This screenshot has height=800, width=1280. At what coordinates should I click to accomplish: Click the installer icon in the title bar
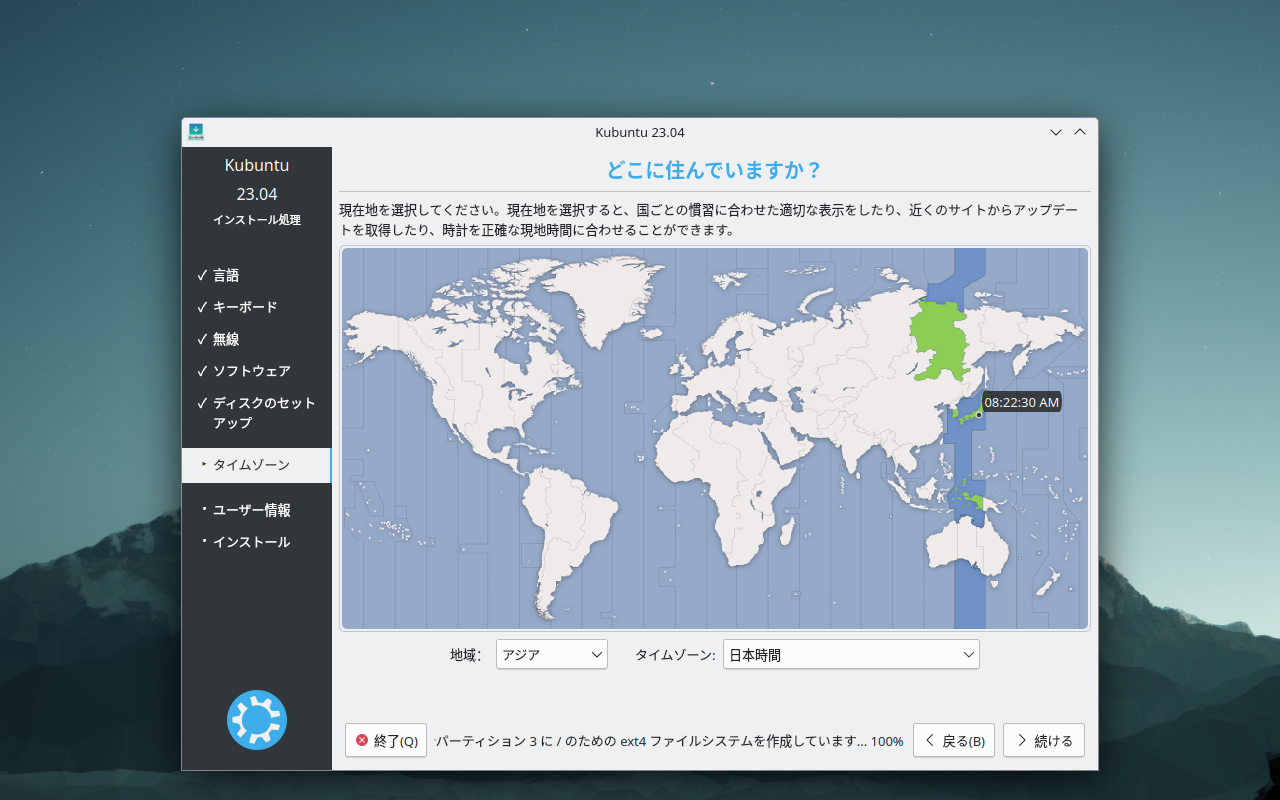click(196, 132)
